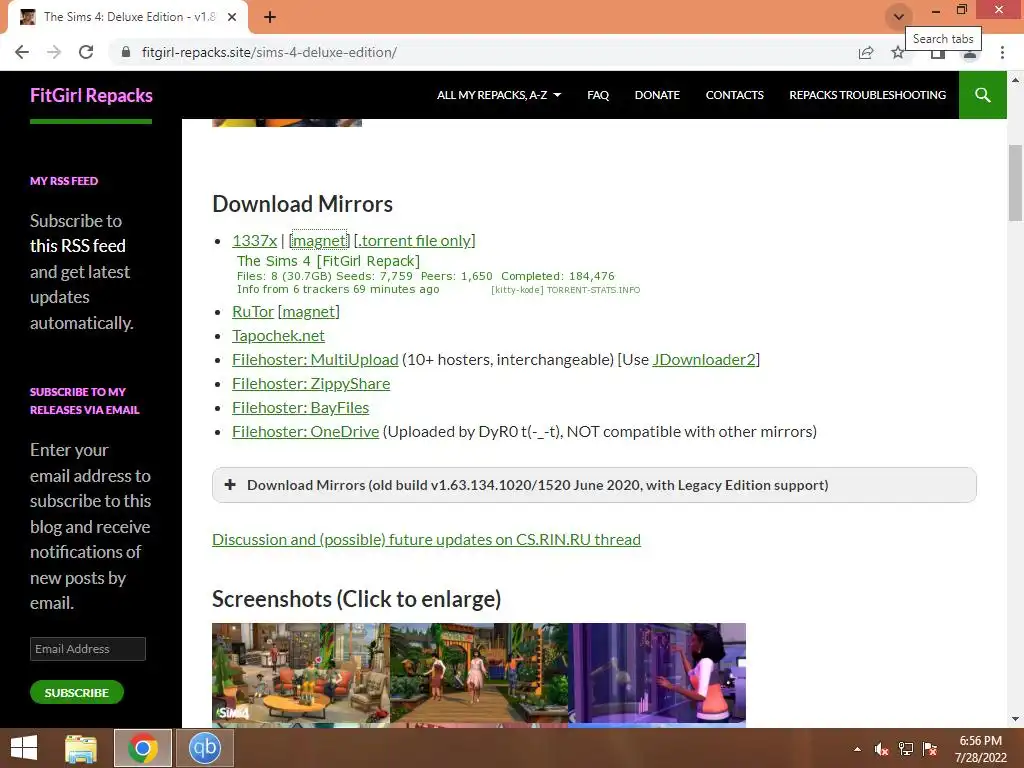Screen dimensions: 1024x768
Task: Click the Email Address input field
Action: click(88, 649)
